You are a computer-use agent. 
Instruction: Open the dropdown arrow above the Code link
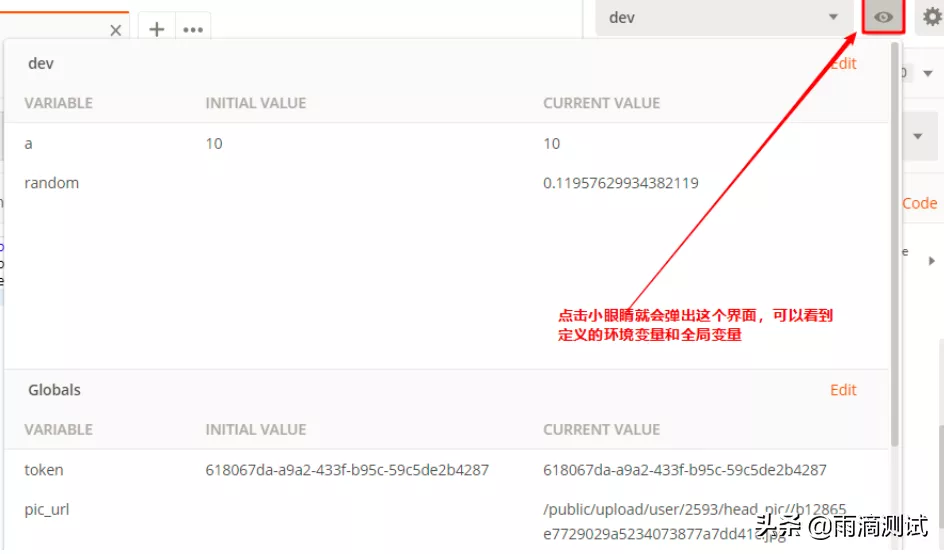[x=918, y=136]
